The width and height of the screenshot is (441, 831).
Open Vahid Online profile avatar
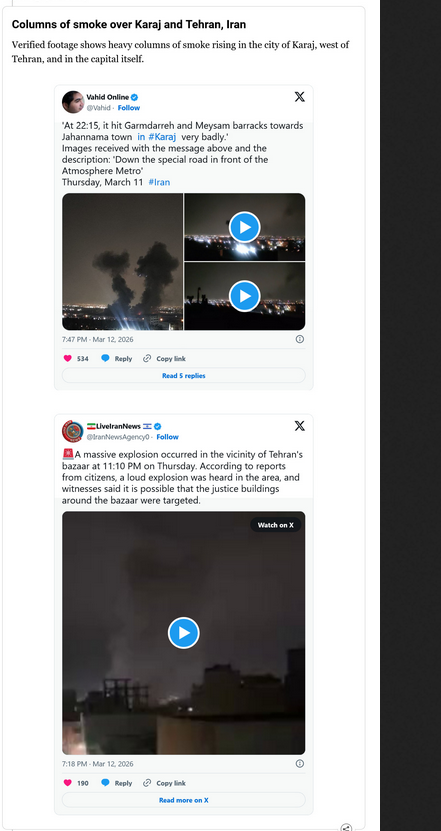click(x=73, y=102)
